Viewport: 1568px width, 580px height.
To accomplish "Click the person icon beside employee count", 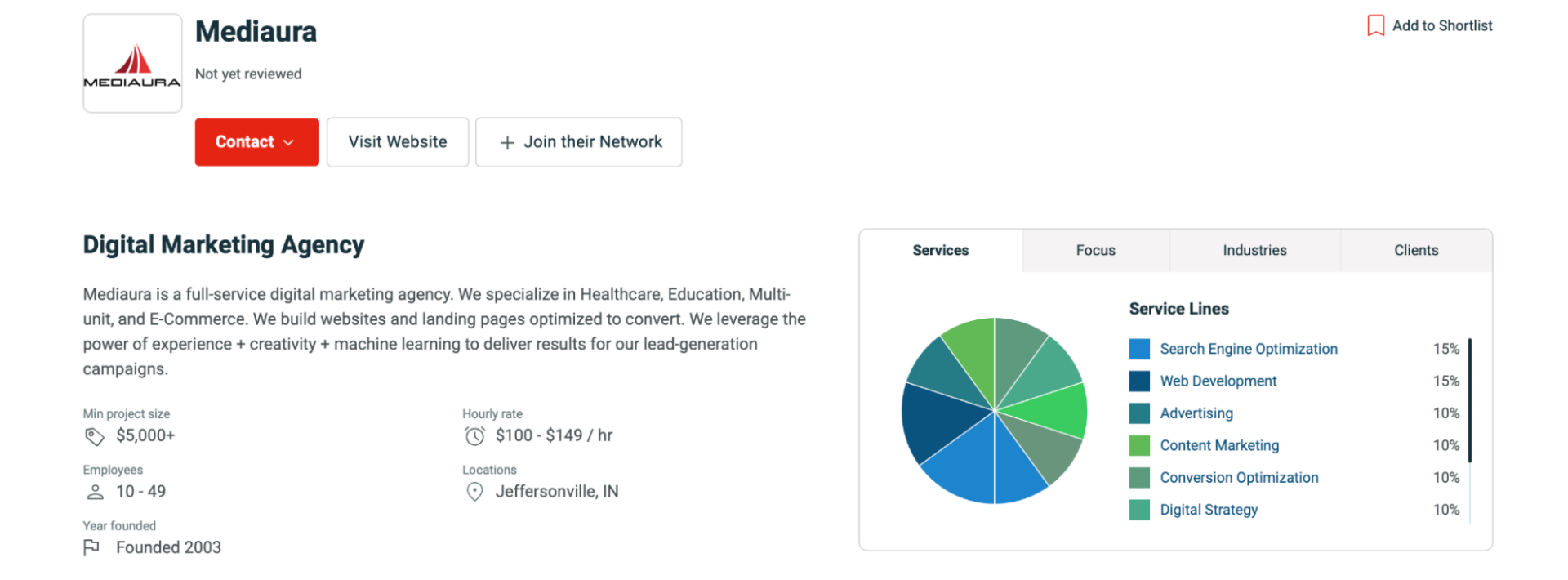I will pos(95,492).
